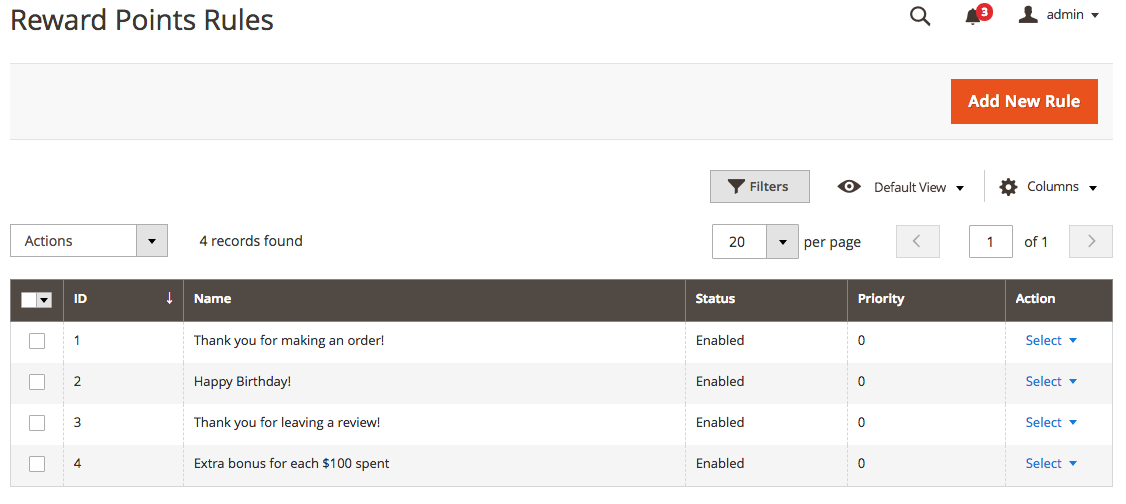Screen dimensions: 1126x504
Task: Open the search magnifier icon
Action: pyautogui.click(x=920, y=16)
